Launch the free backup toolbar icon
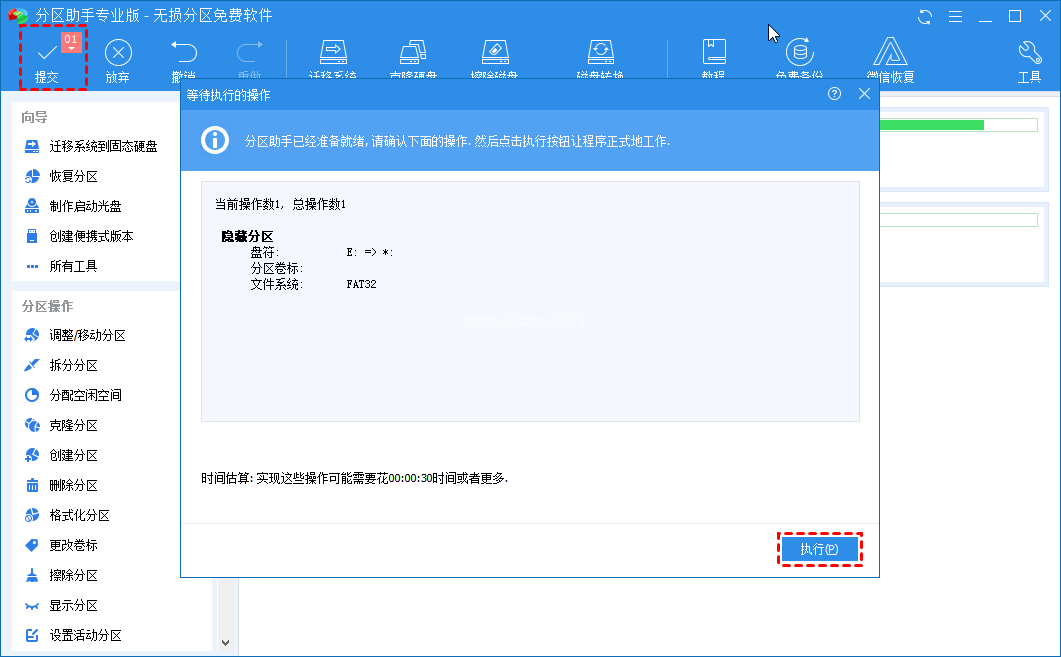The image size is (1061, 657). pyautogui.click(x=798, y=53)
